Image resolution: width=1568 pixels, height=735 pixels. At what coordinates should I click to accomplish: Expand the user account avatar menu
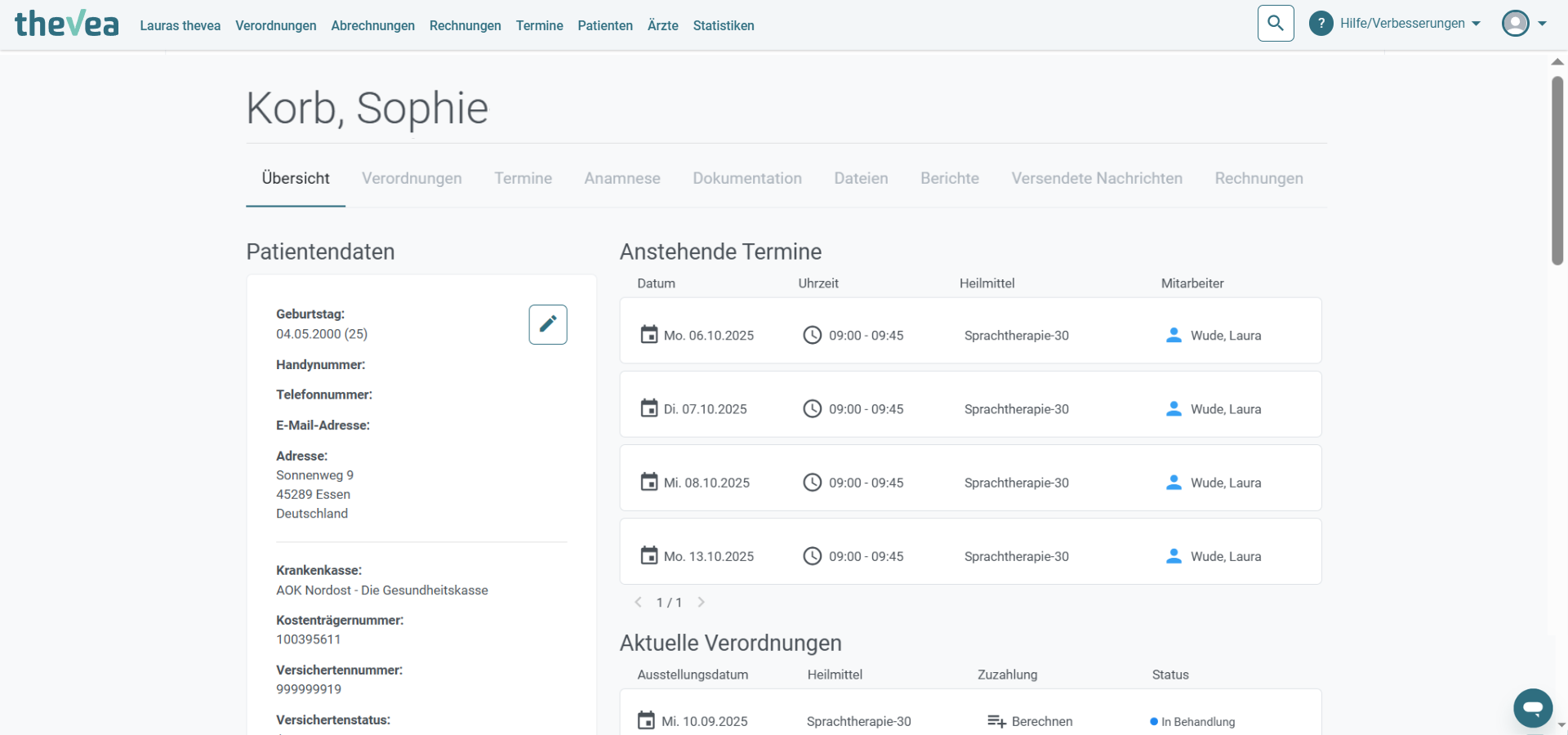(1524, 24)
